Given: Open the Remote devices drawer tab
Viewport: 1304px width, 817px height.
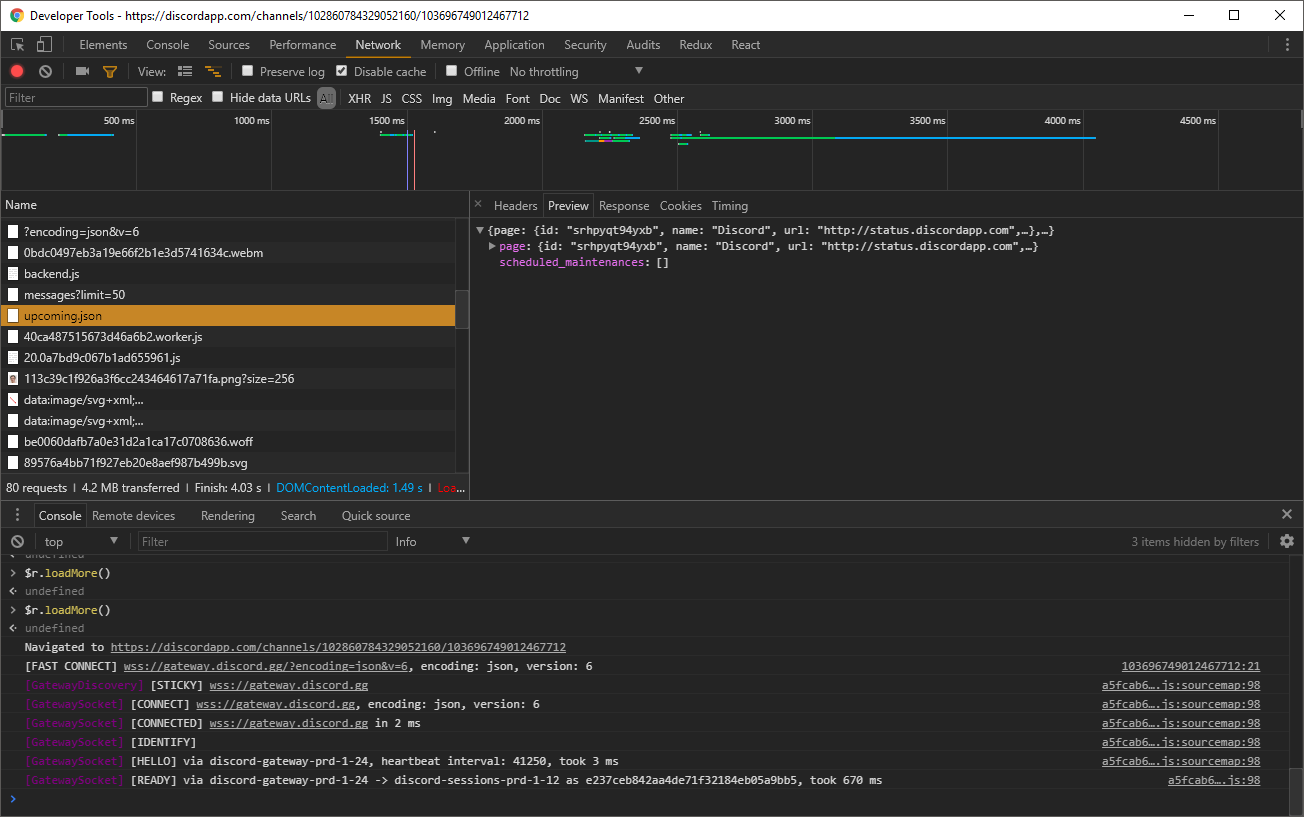Looking at the screenshot, I should point(133,515).
